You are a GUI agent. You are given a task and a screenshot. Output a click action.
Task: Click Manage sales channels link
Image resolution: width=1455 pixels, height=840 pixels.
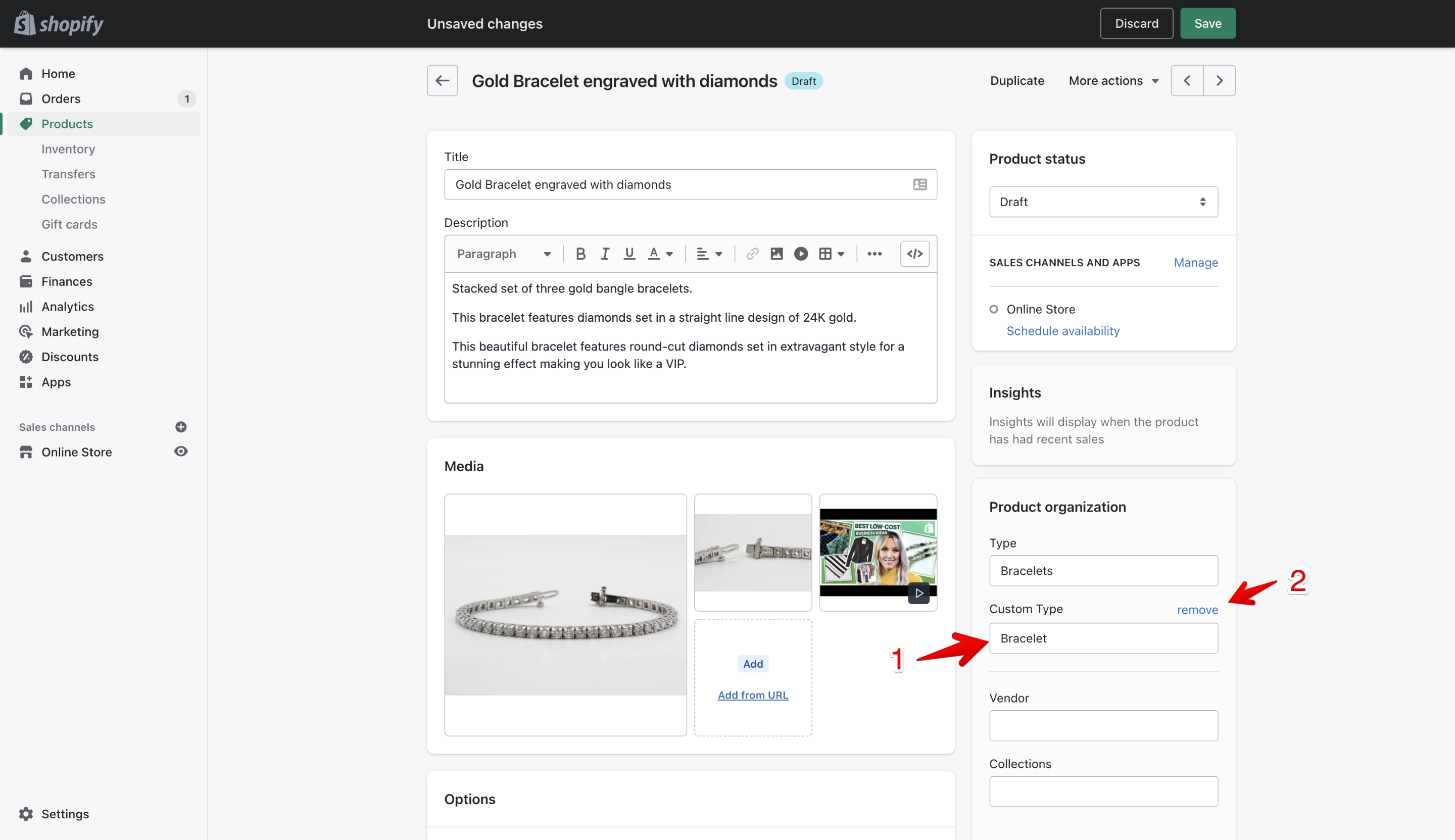coord(1195,263)
